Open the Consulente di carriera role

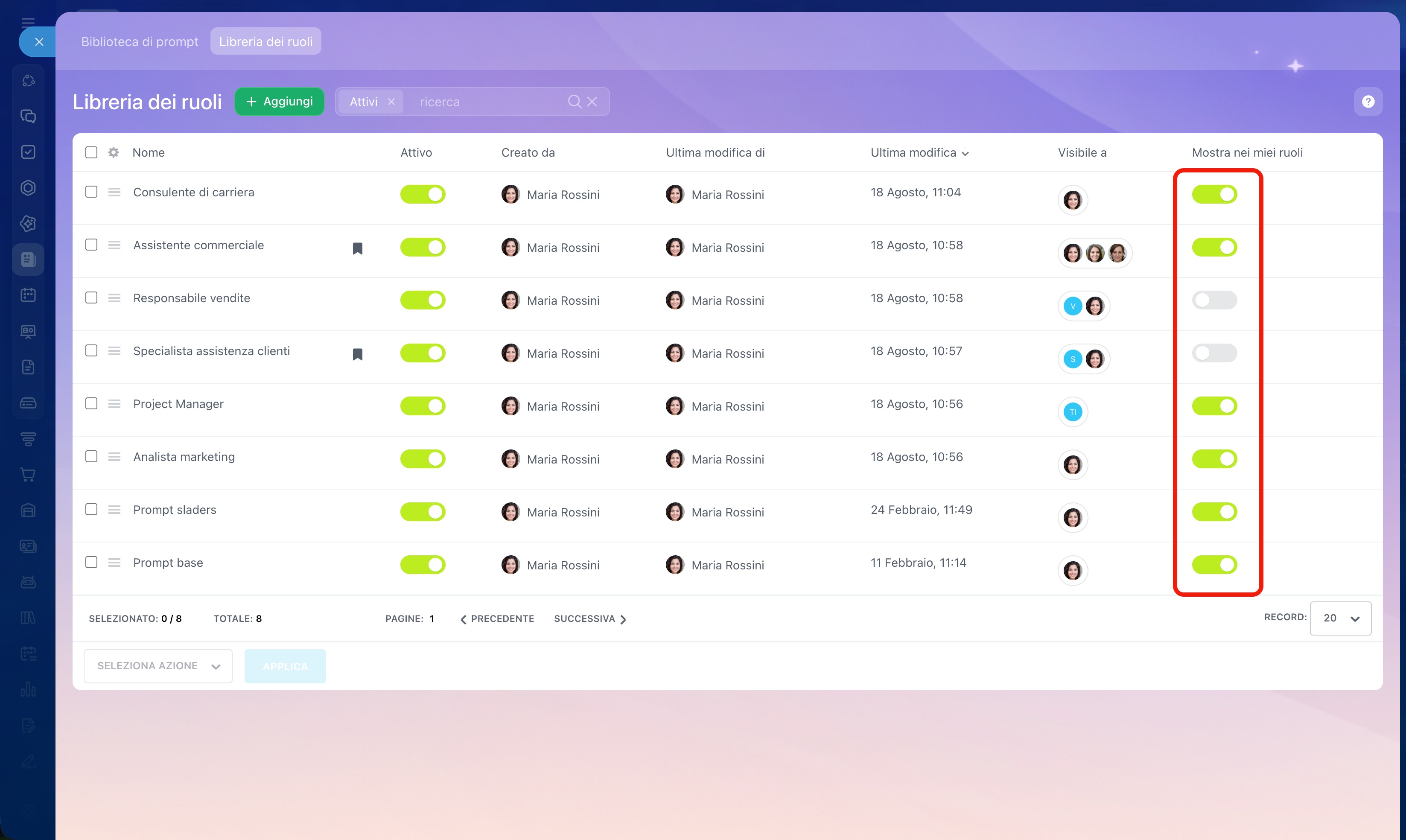click(x=194, y=192)
